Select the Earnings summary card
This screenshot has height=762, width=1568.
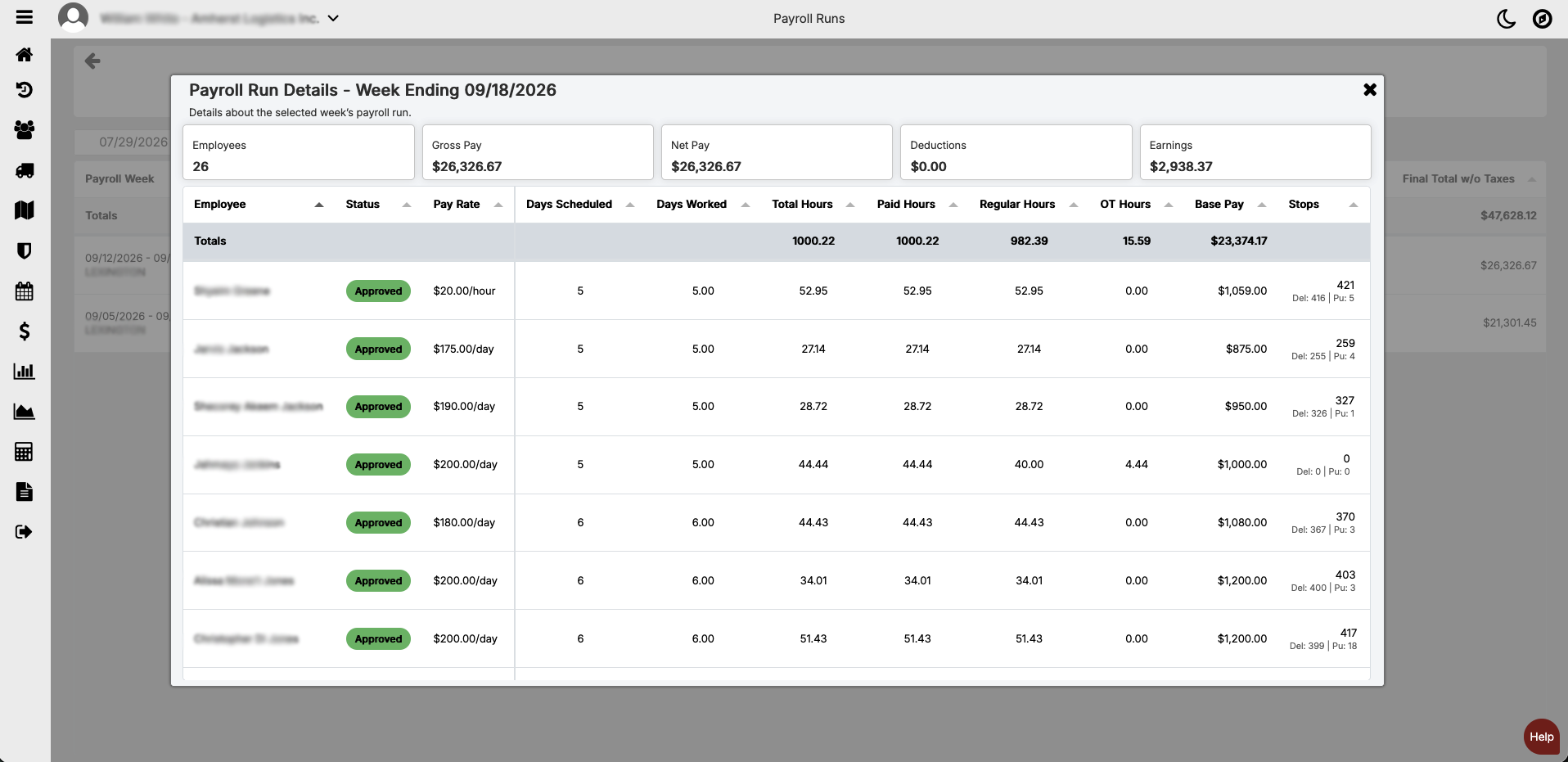(1255, 152)
